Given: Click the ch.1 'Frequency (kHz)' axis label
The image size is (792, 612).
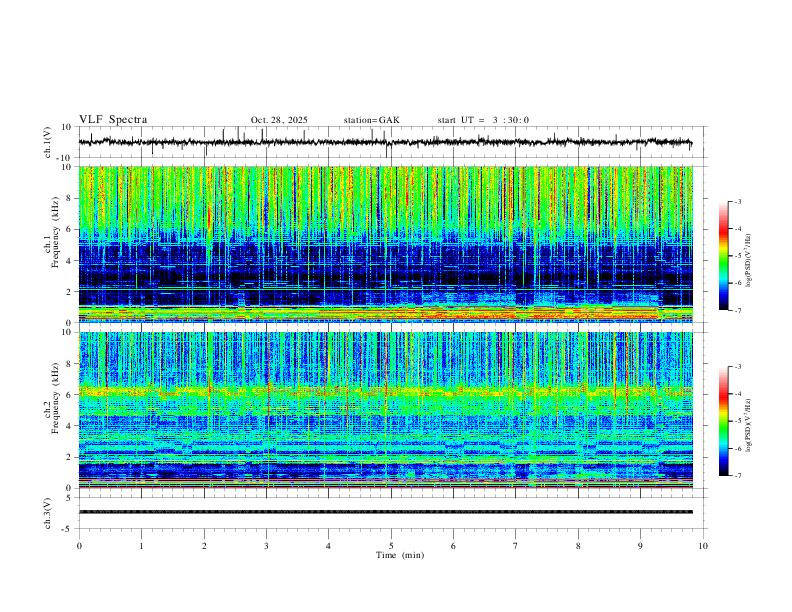Looking at the screenshot, I should [55, 233].
